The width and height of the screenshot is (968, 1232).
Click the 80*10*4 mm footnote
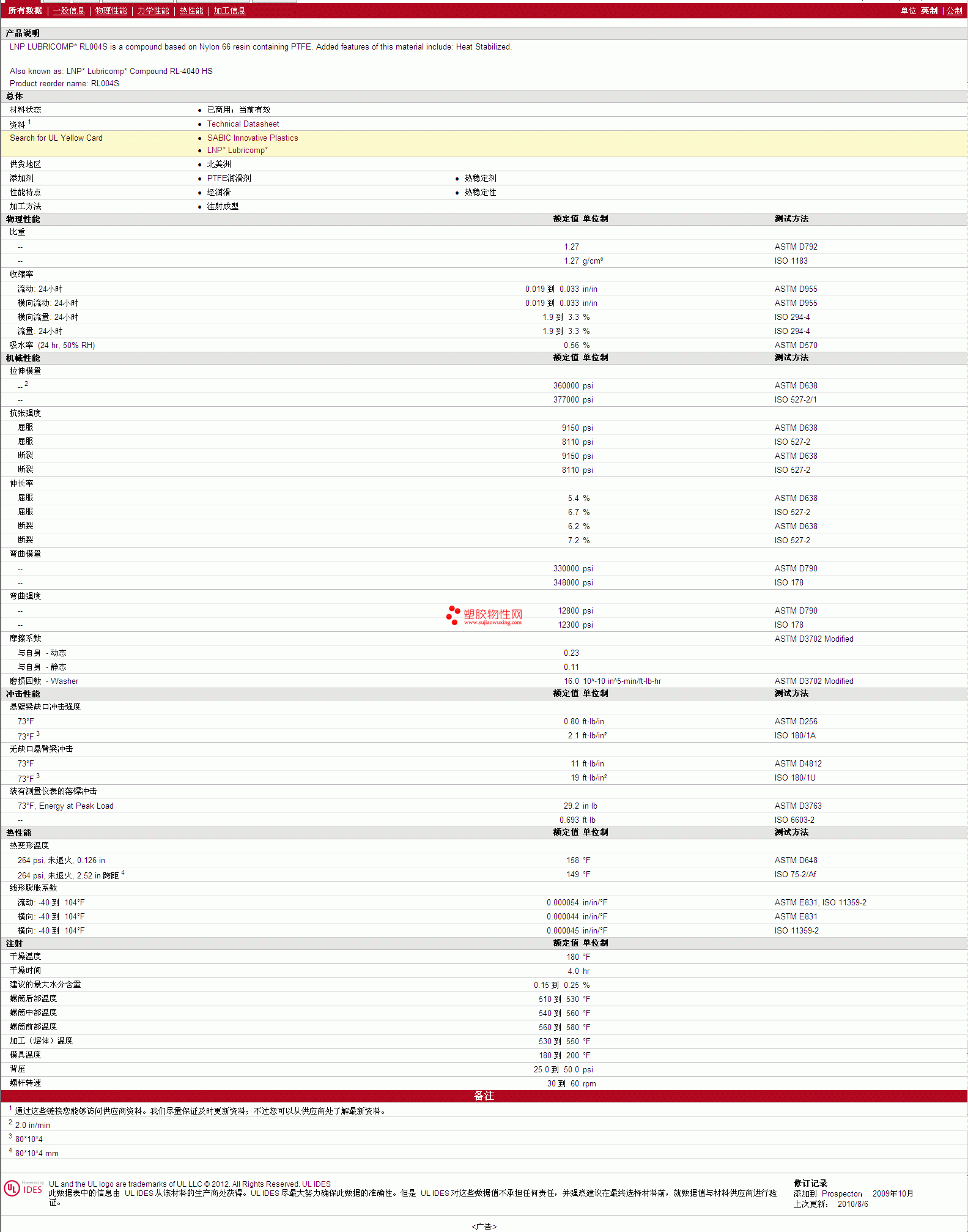click(37, 1153)
